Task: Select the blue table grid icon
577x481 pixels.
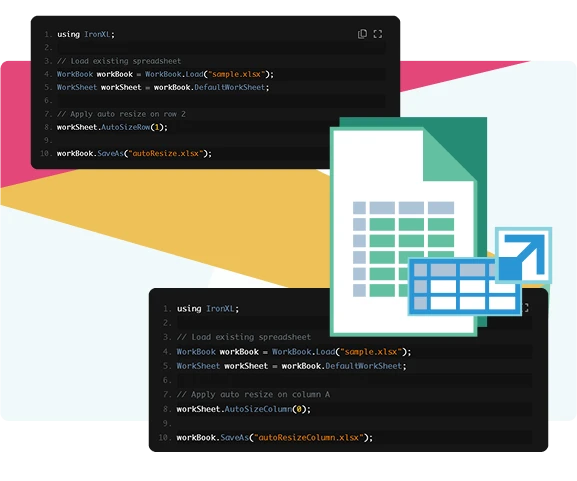Action: pos(464,287)
